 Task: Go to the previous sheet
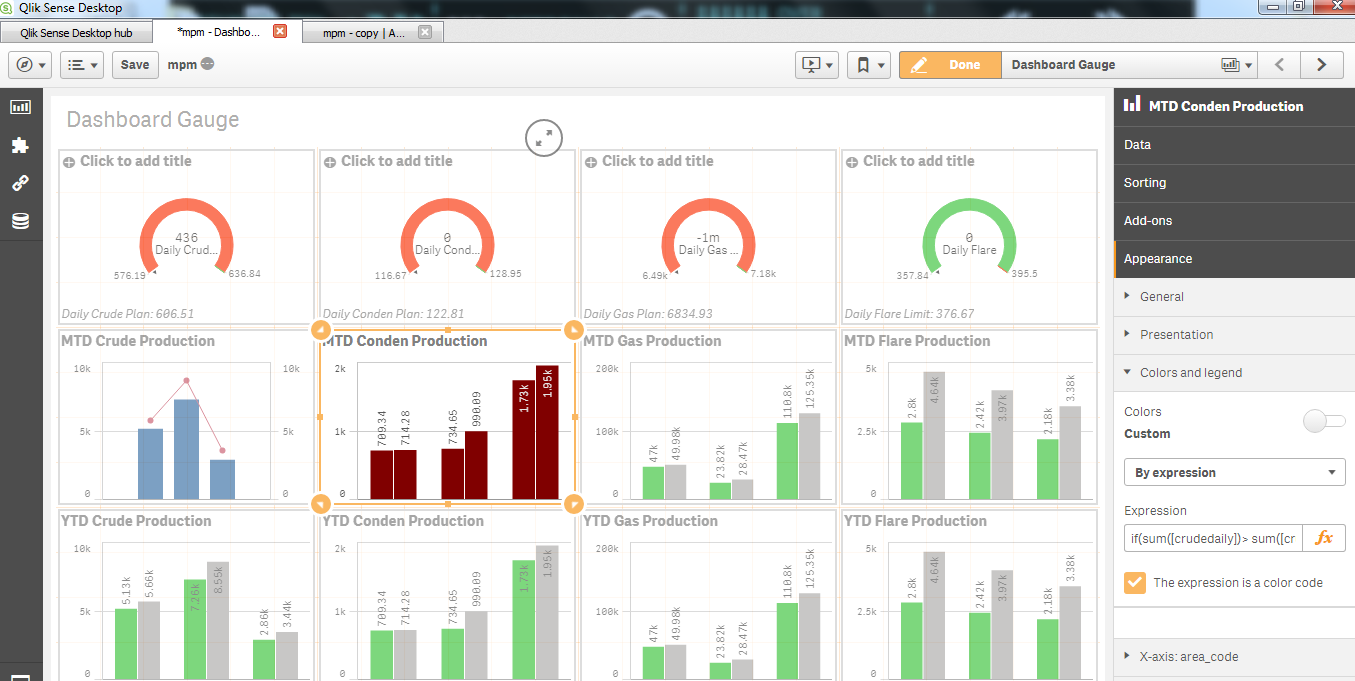click(x=1279, y=65)
